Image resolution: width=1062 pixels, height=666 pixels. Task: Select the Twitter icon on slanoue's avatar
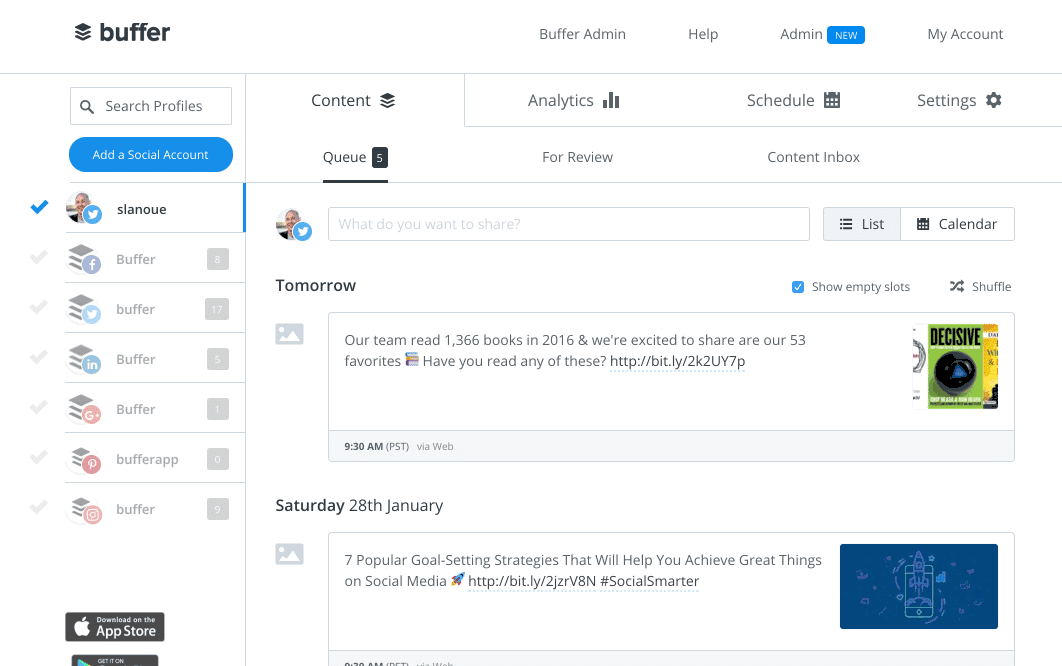coord(93,216)
